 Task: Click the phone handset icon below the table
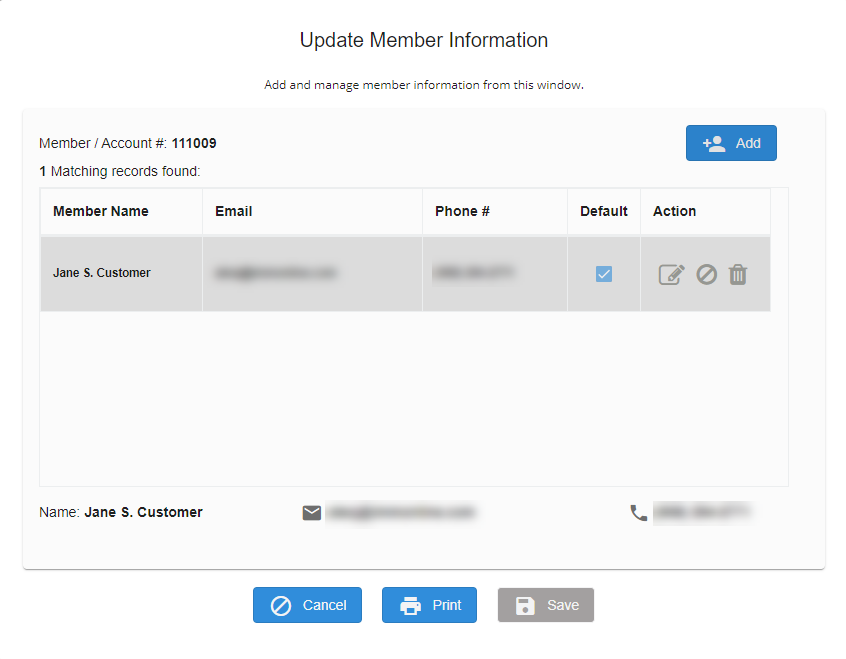click(x=639, y=513)
